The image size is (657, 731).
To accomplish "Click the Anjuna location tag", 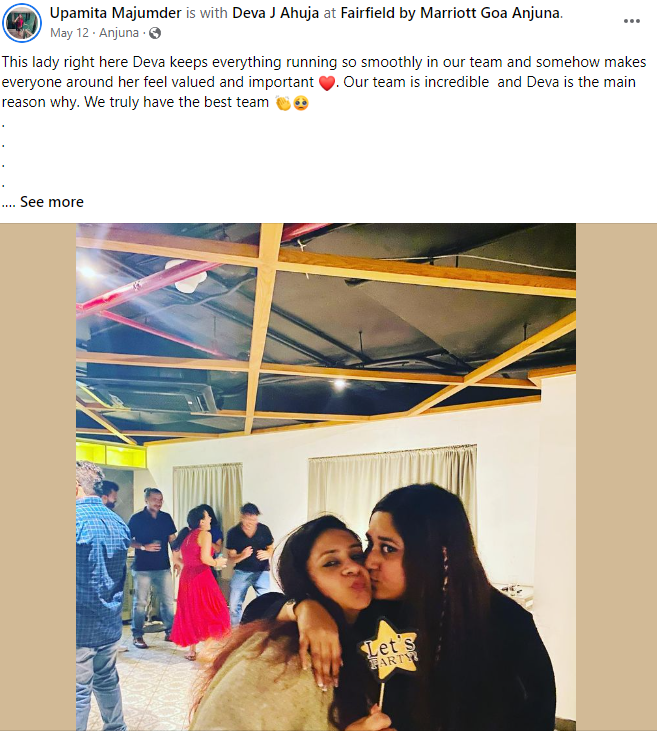I will click(x=119, y=33).
